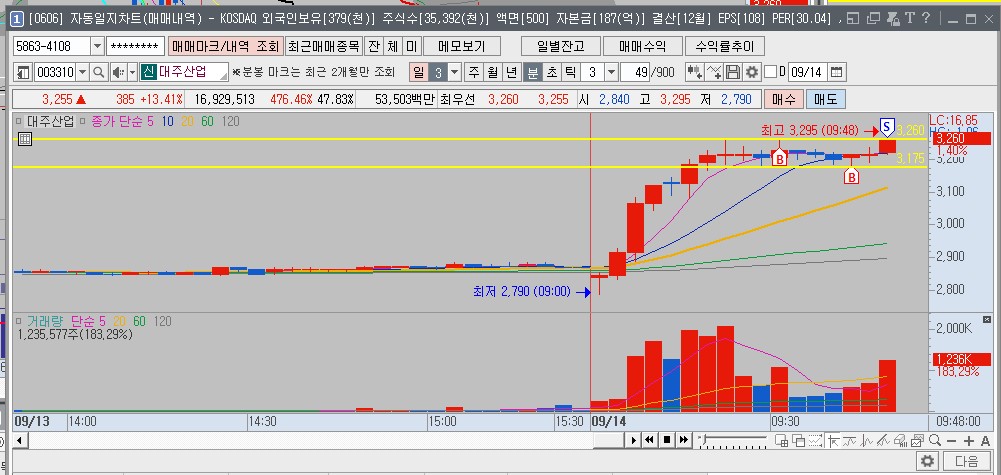Click the bottom toolbar chart-with-grid icon
Image resolution: width=1001 pixels, height=475 pixels.
tap(781, 440)
